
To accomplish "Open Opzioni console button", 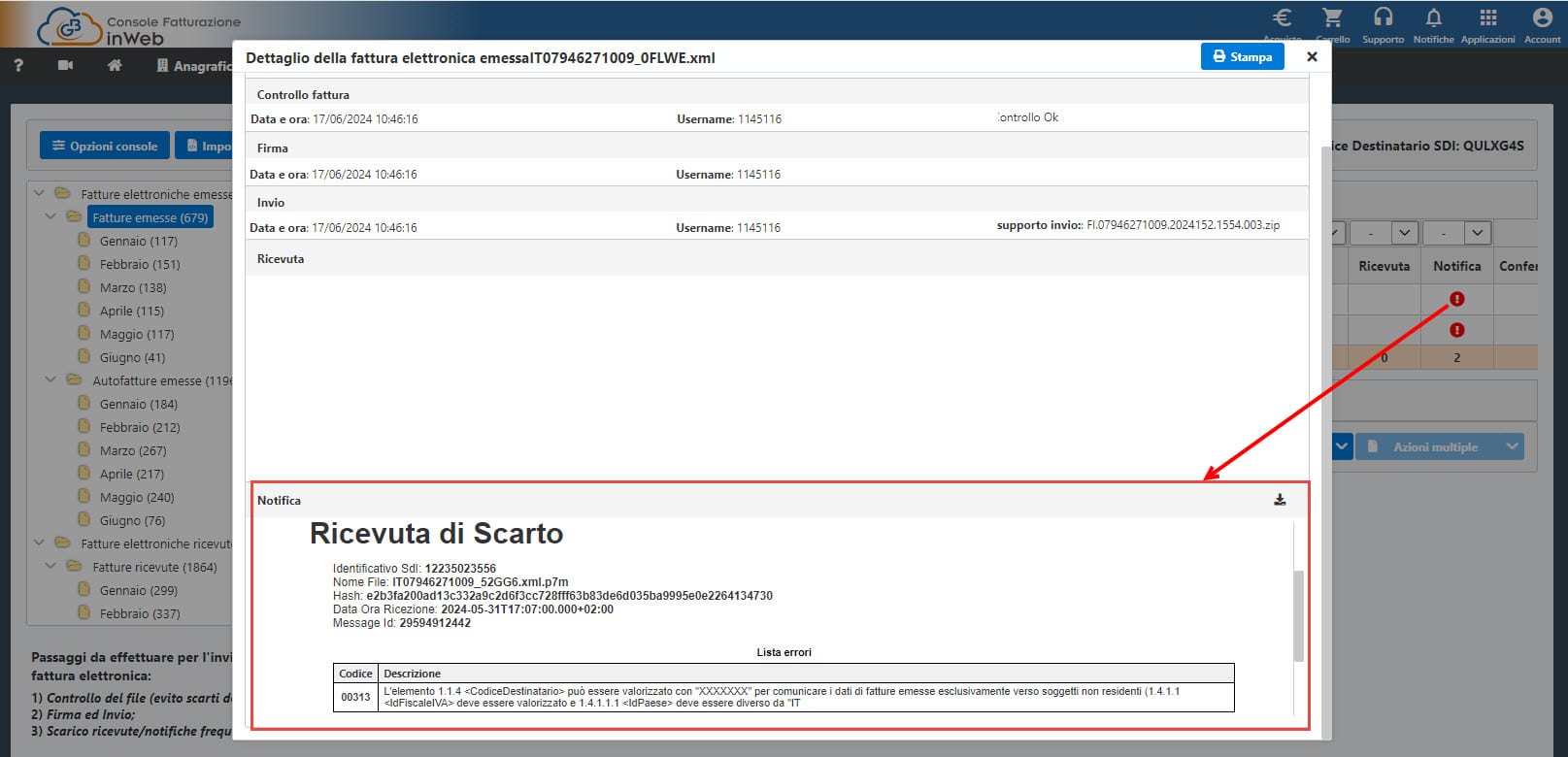I will pyautogui.click(x=105, y=146).
